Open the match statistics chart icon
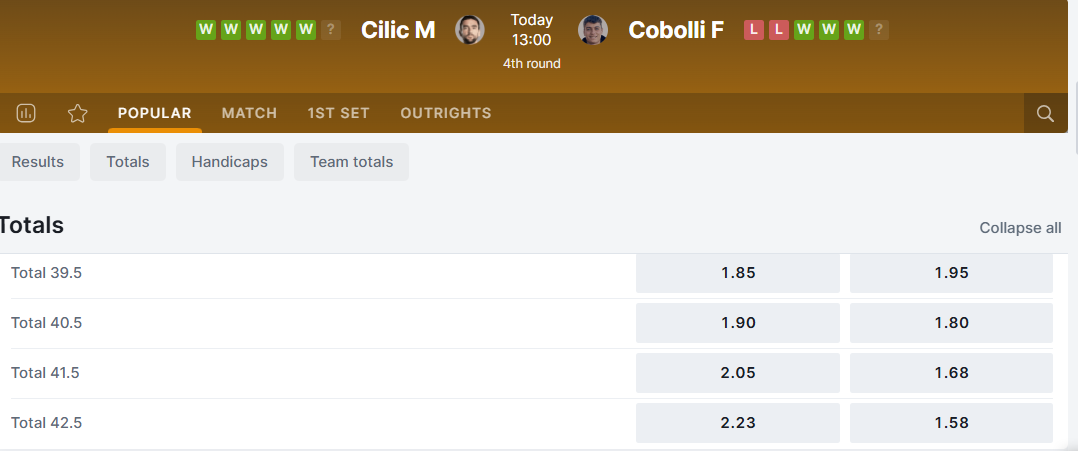The height and width of the screenshot is (451, 1078). (26, 113)
